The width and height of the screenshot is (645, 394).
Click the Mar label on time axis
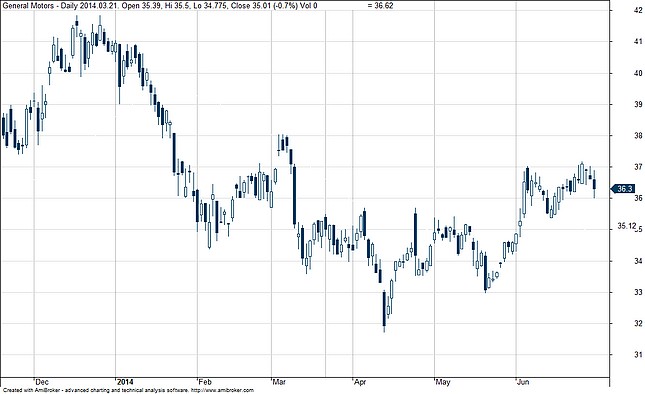pyautogui.click(x=279, y=382)
